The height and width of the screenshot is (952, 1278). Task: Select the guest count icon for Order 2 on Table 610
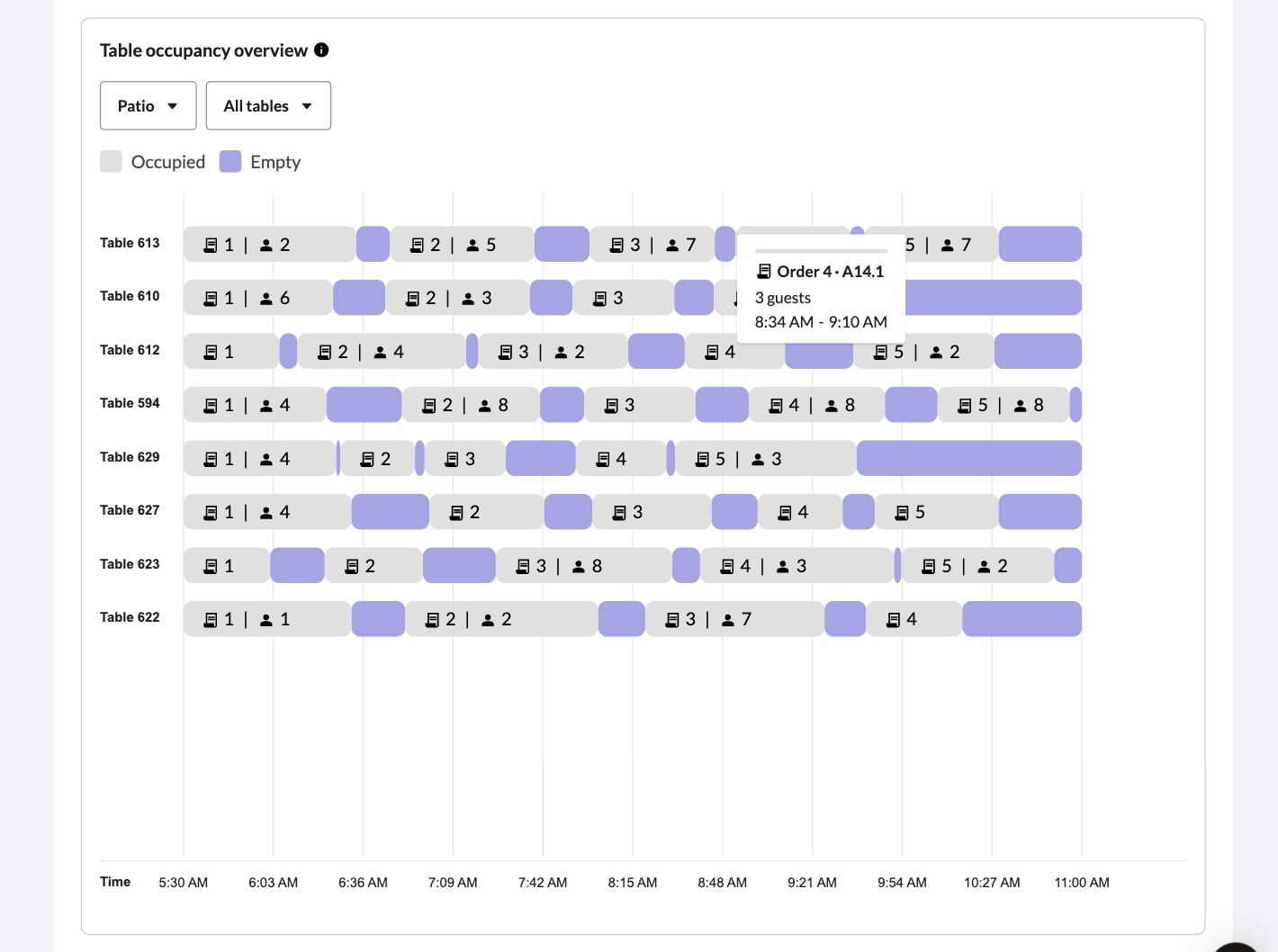pyautogui.click(x=470, y=297)
